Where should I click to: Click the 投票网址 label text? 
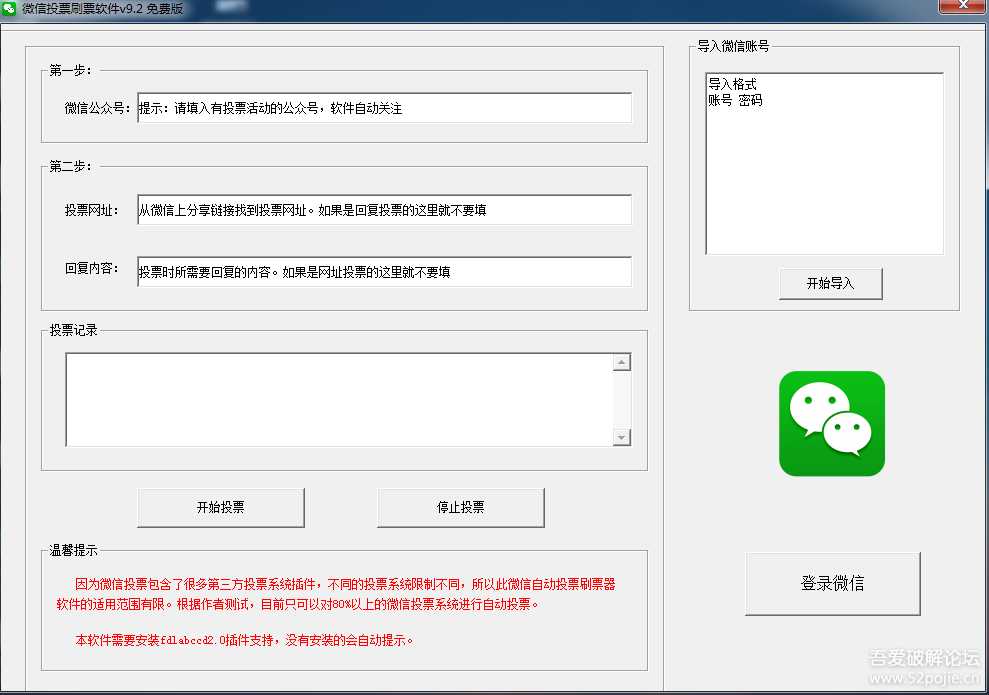click(x=91, y=210)
